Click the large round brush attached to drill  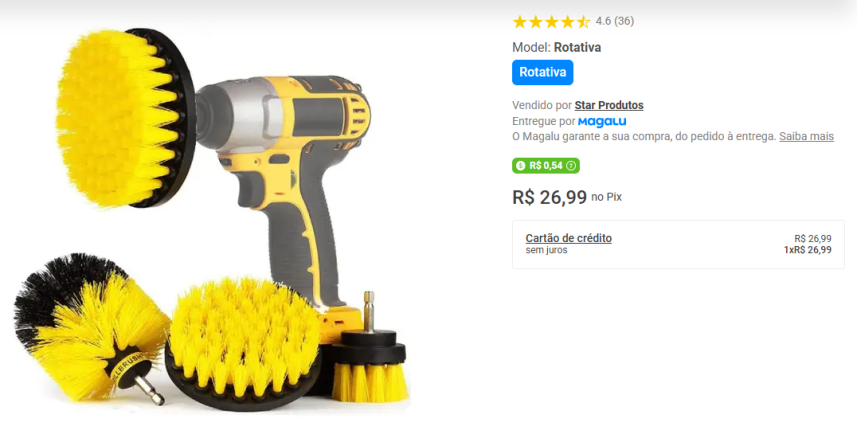point(125,118)
